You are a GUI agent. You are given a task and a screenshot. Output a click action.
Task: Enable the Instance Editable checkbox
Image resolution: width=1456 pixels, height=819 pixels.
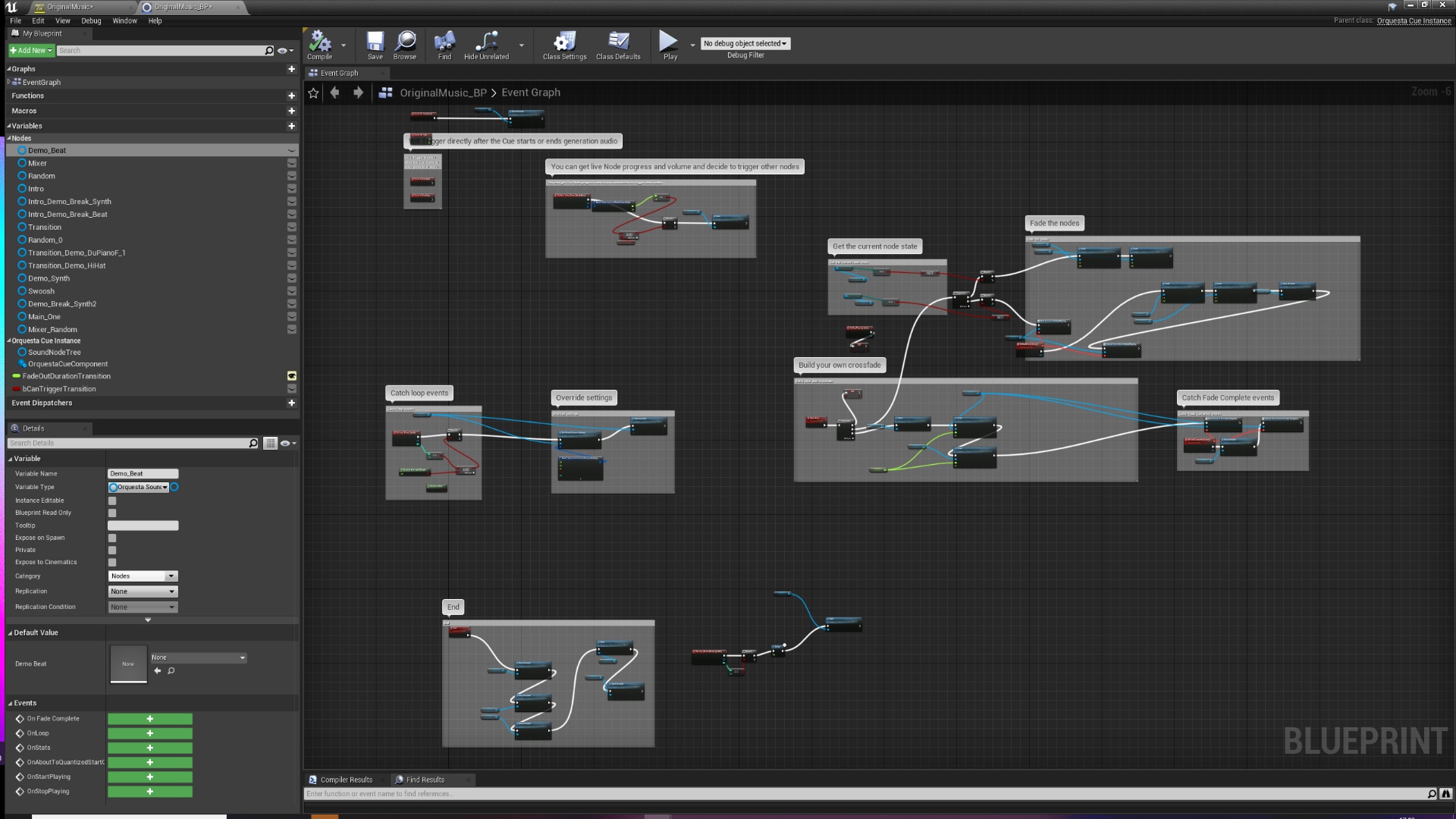tap(112, 500)
